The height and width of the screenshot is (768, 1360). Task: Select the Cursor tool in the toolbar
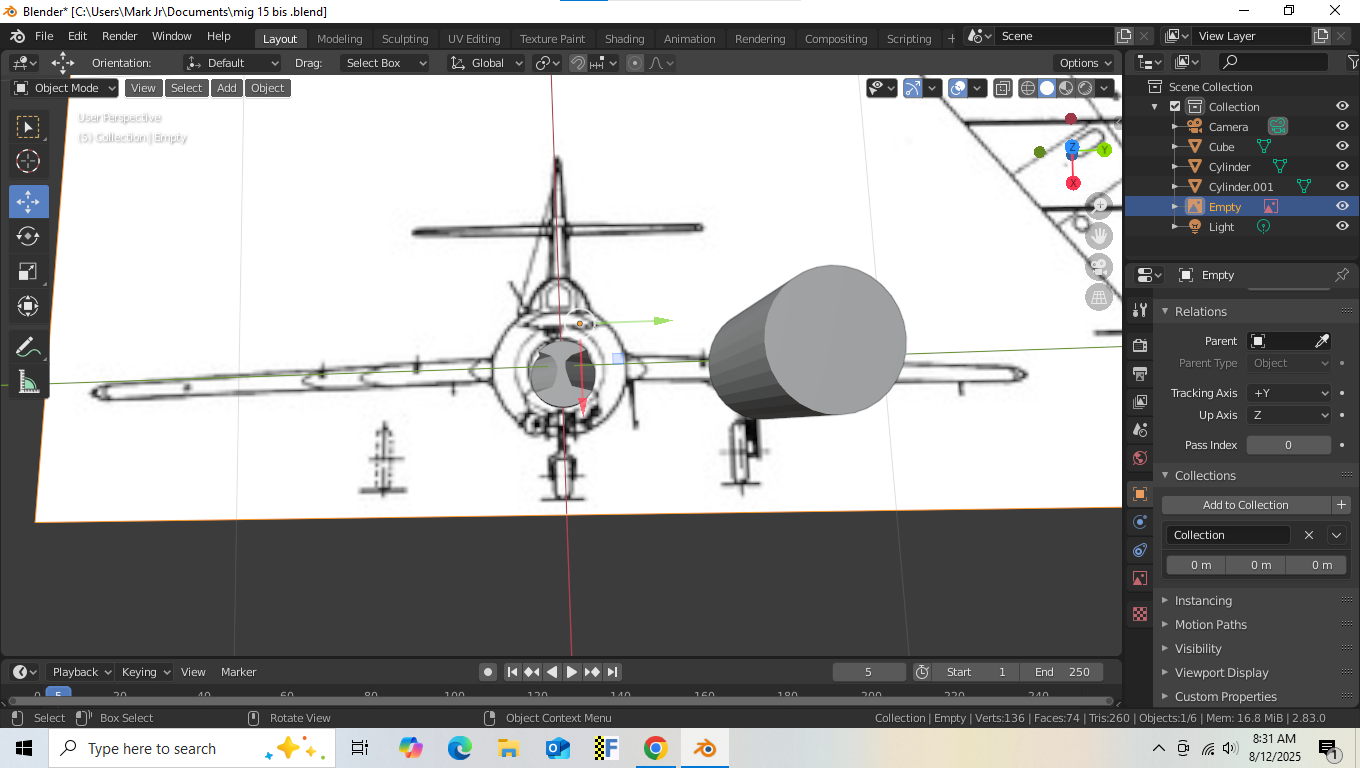[x=28, y=162]
